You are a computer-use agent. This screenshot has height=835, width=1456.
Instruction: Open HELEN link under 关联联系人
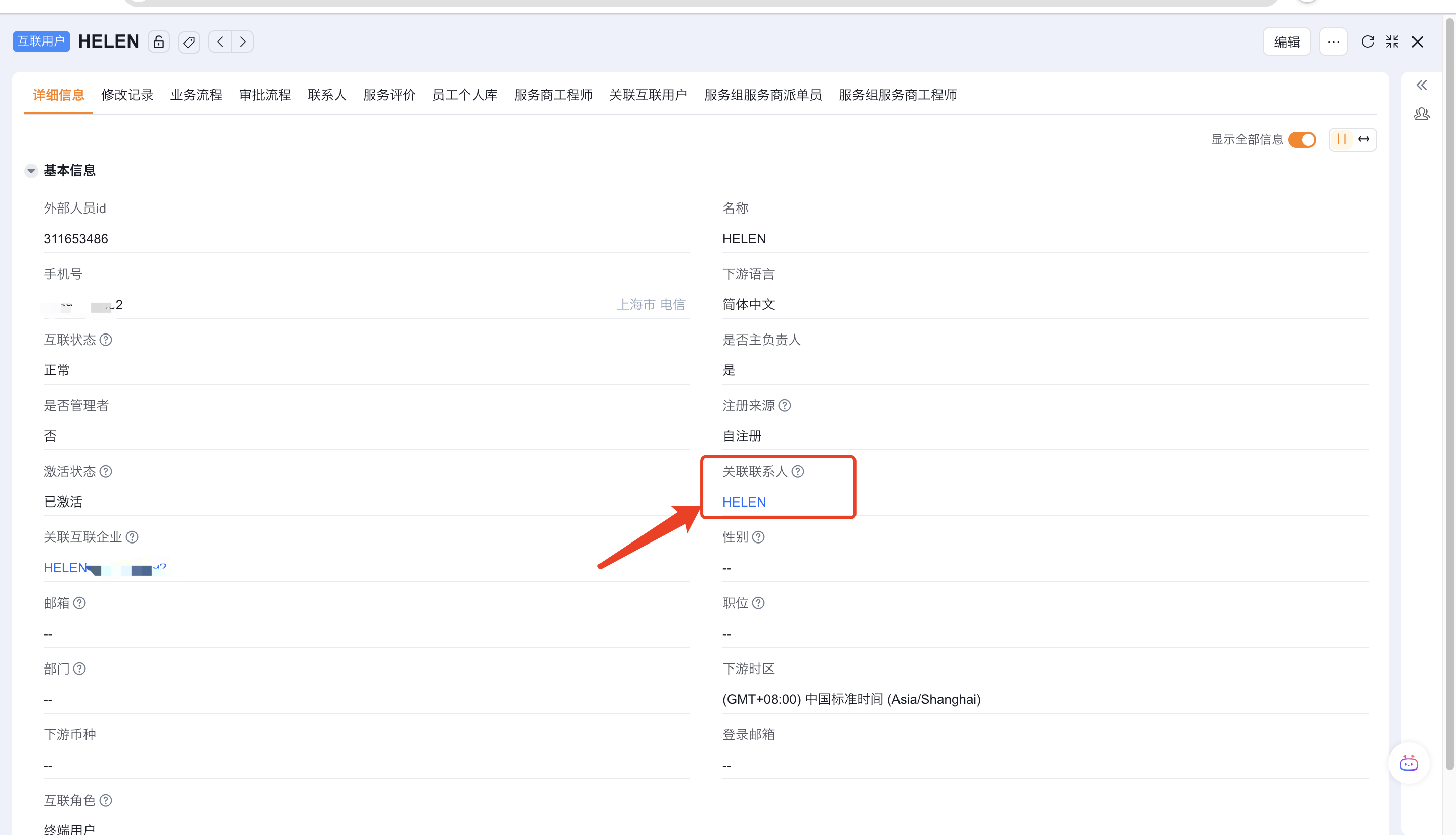744,502
